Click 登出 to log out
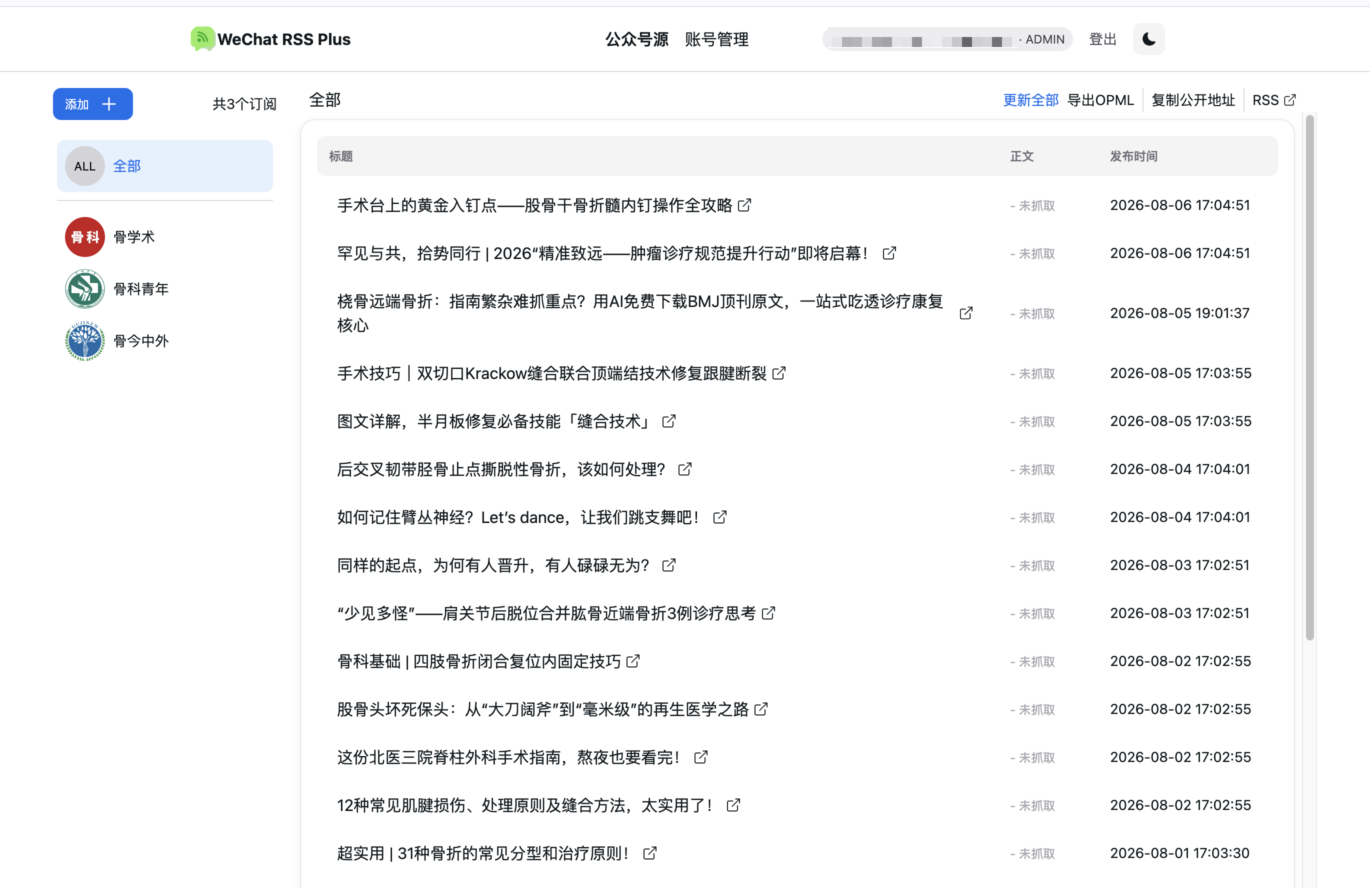 click(x=1102, y=39)
